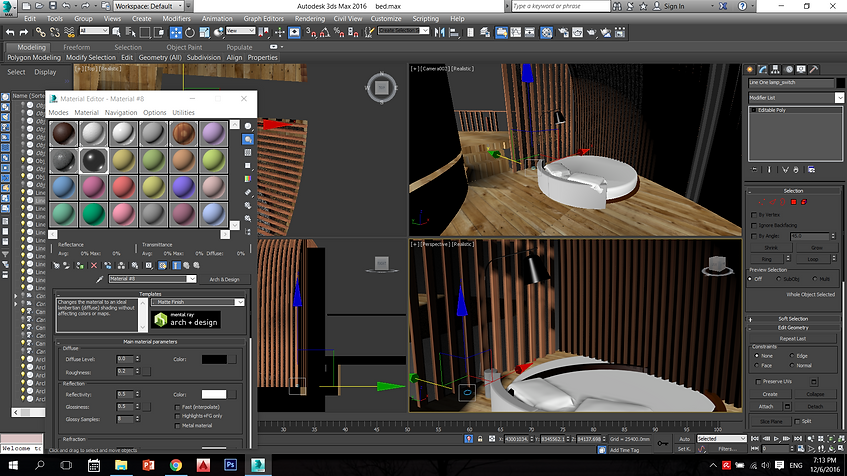The height and width of the screenshot is (476, 847).
Task: Click the Redo arrow in main toolbar
Action: (24, 32)
